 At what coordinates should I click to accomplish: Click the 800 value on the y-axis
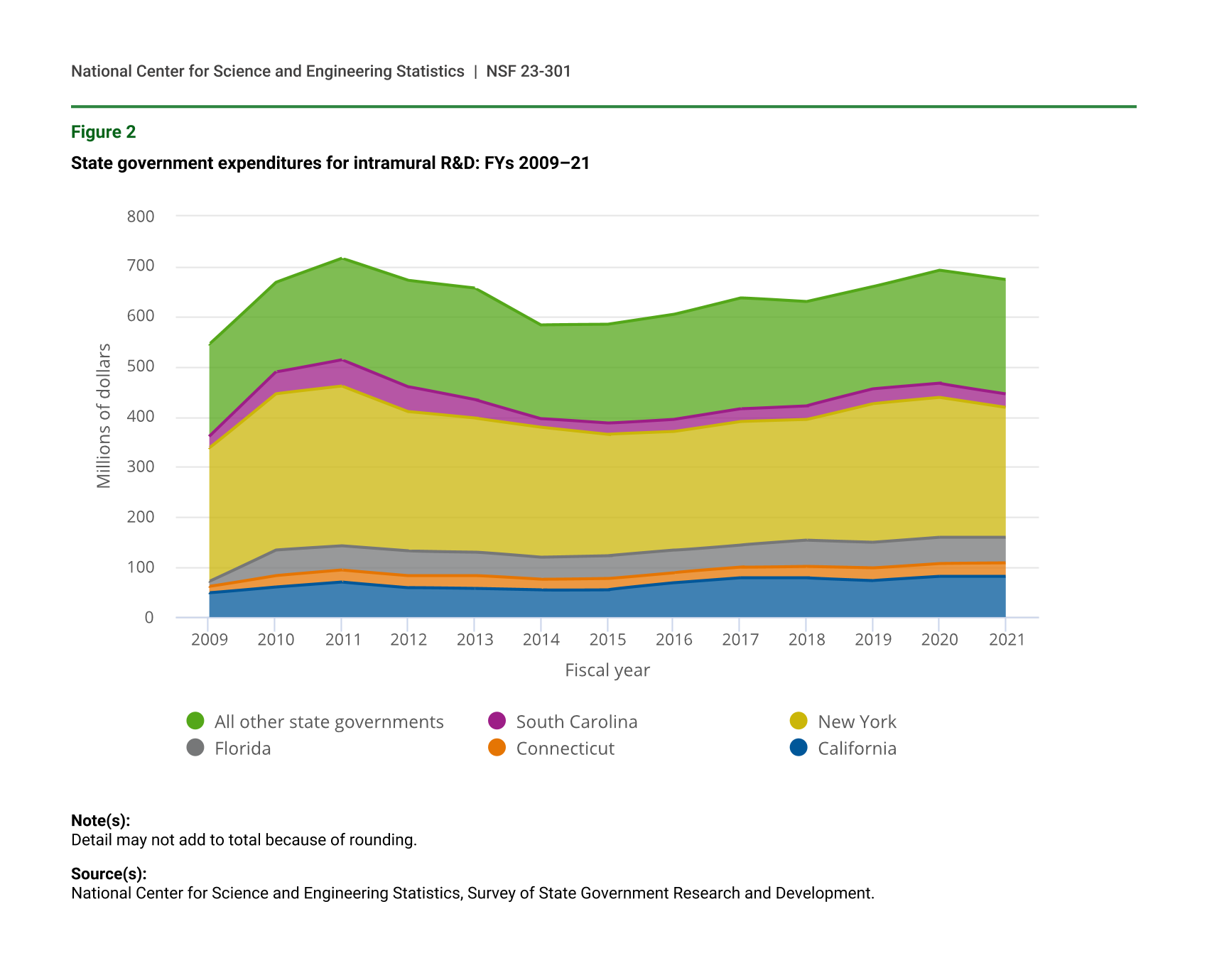click(x=141, y=217)
